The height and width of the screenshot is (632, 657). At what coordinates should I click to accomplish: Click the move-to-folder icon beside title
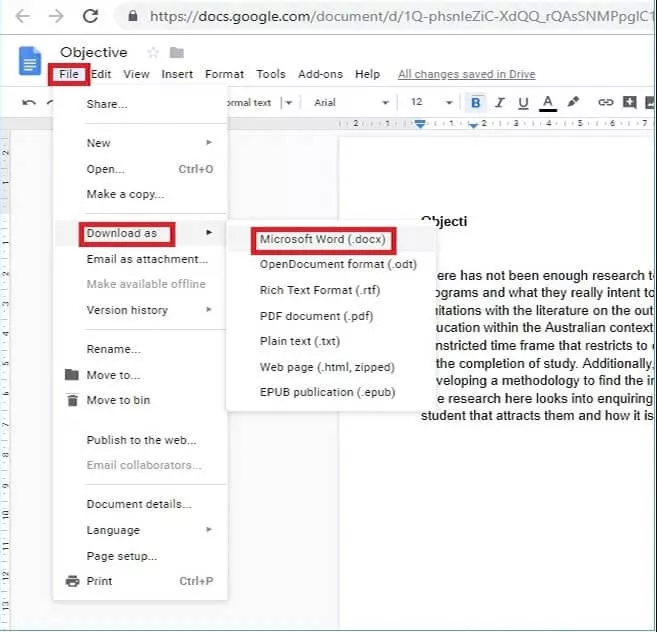point(177,53)
